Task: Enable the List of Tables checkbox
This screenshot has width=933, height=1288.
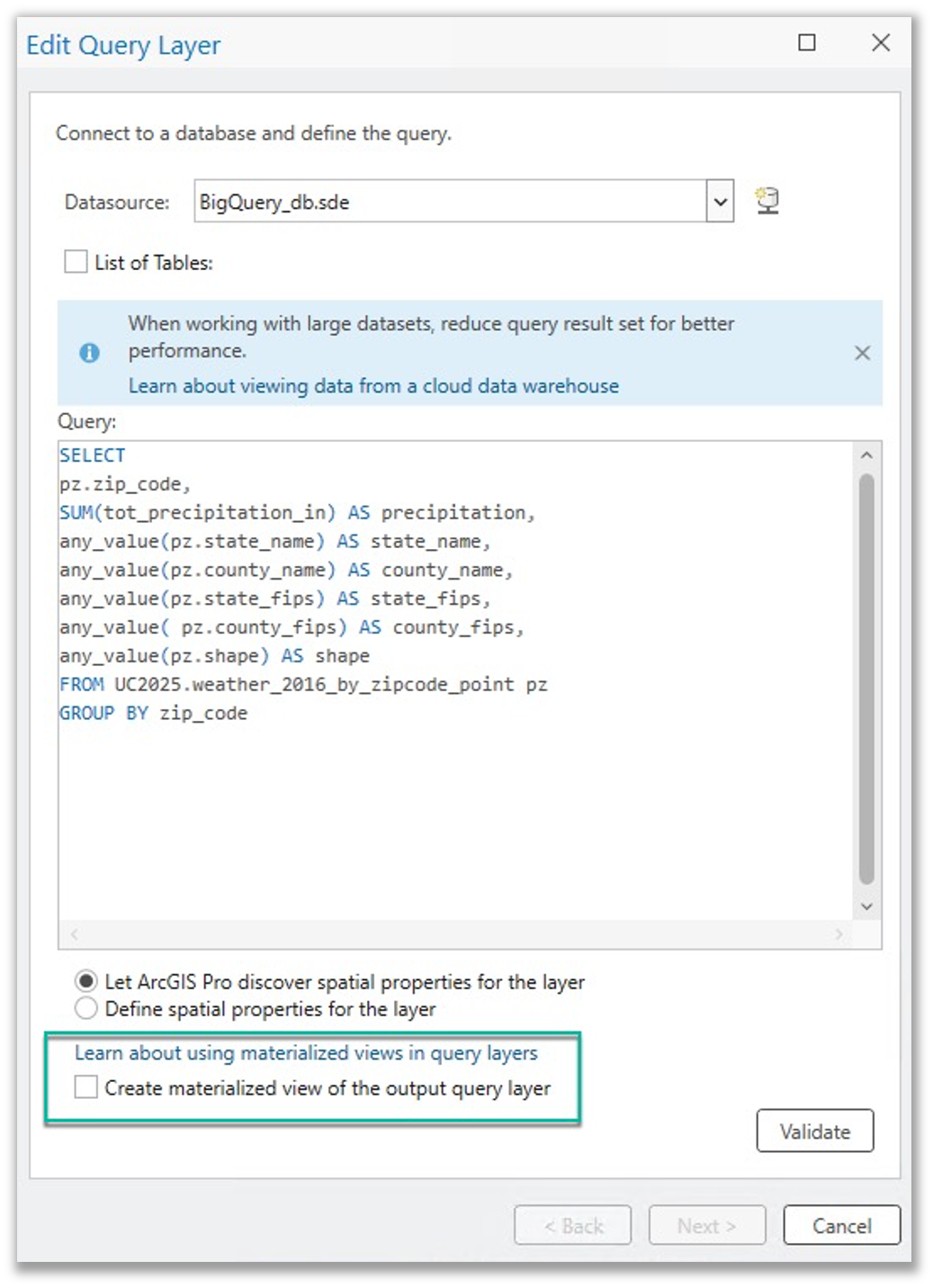Action: click(x=76, y=262)
